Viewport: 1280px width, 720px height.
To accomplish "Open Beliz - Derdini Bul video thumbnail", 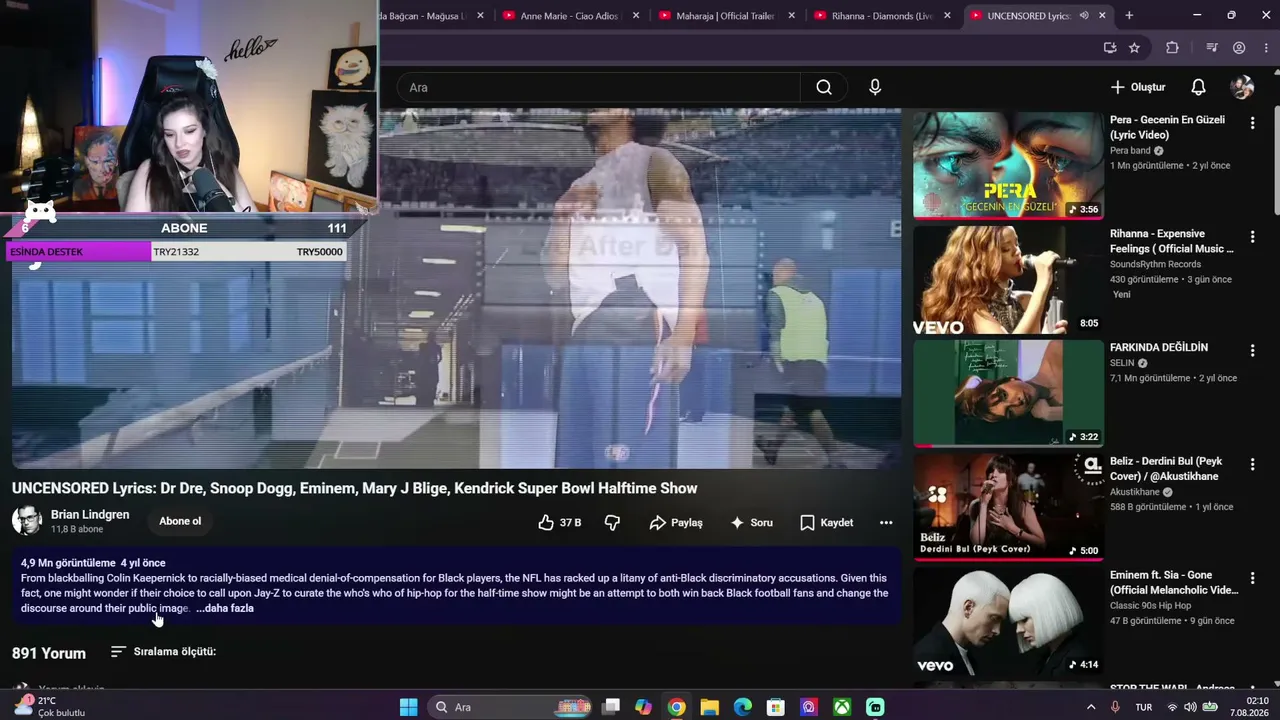I will click(1008, 507).
